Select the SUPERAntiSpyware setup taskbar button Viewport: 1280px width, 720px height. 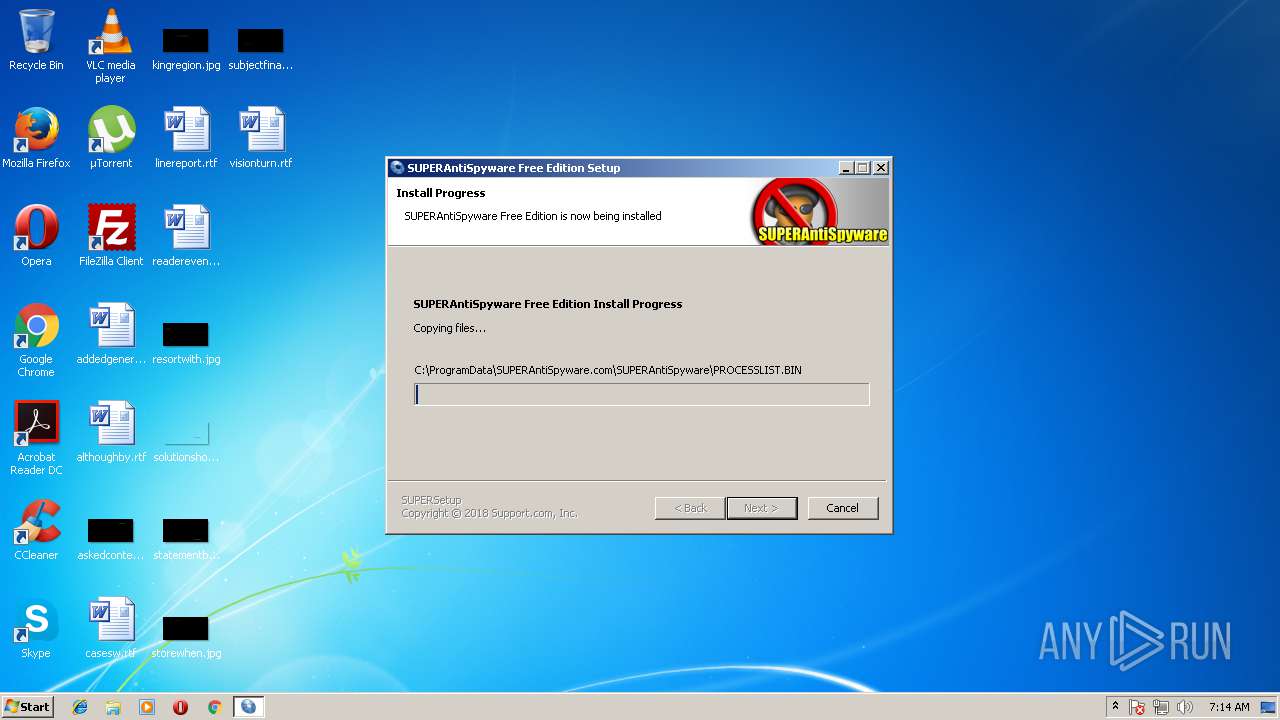pyautogui.click(x=248, y=707)
